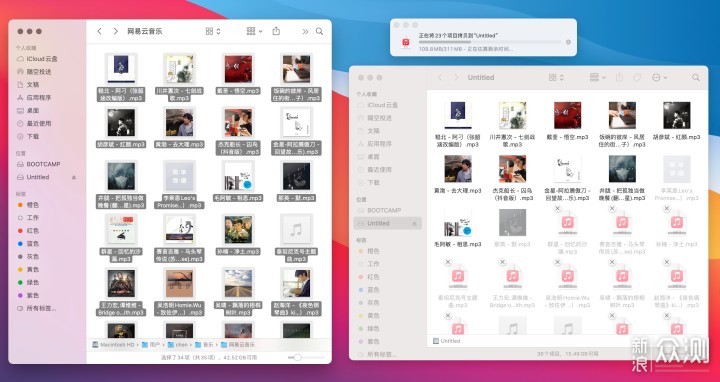The height and width of the screenshot is (382, 720).
Task: Select 桌面 in left window sidebar
Action: [28, 110]
